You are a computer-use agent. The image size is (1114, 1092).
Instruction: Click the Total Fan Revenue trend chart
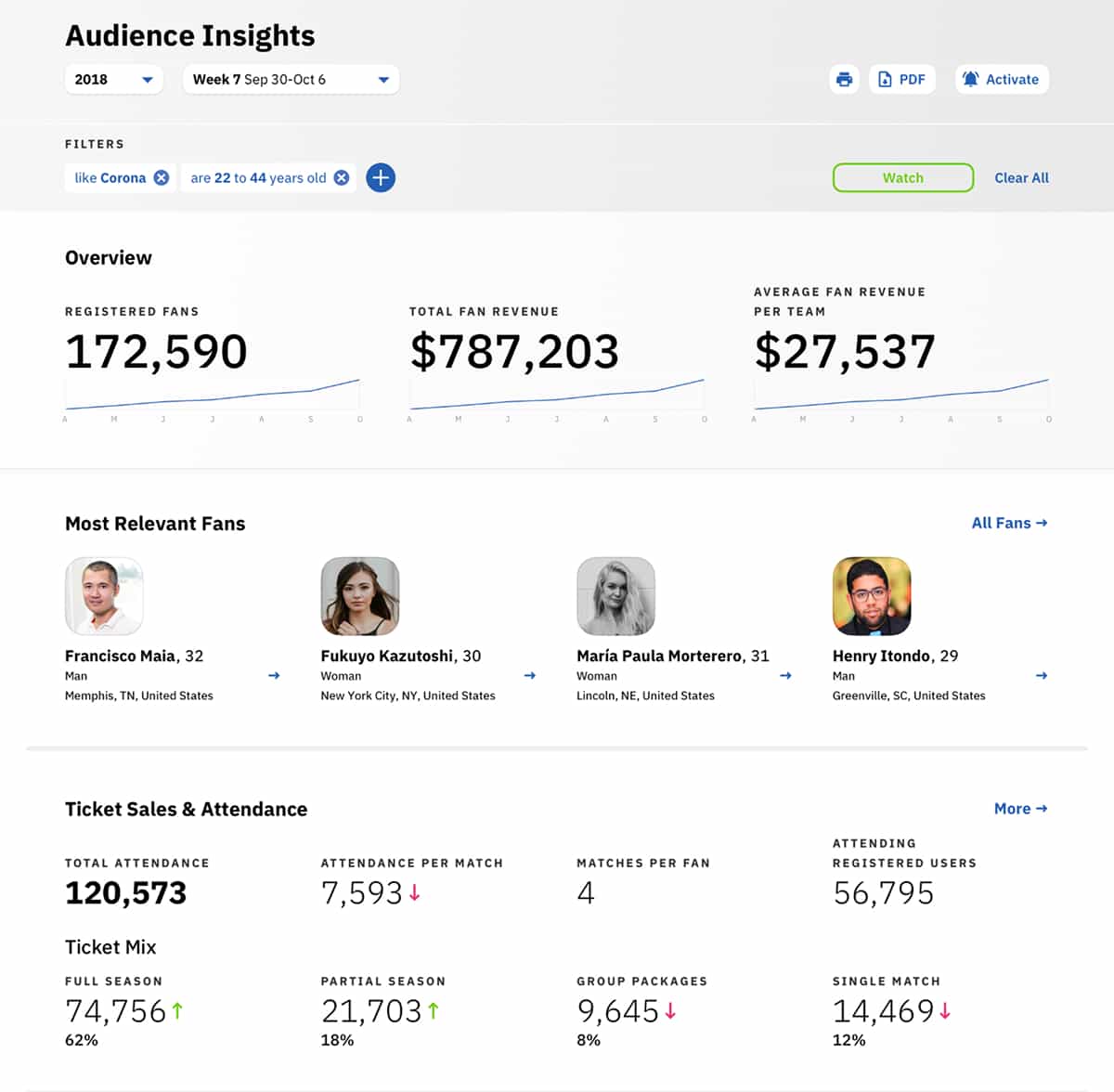(557, 396)
